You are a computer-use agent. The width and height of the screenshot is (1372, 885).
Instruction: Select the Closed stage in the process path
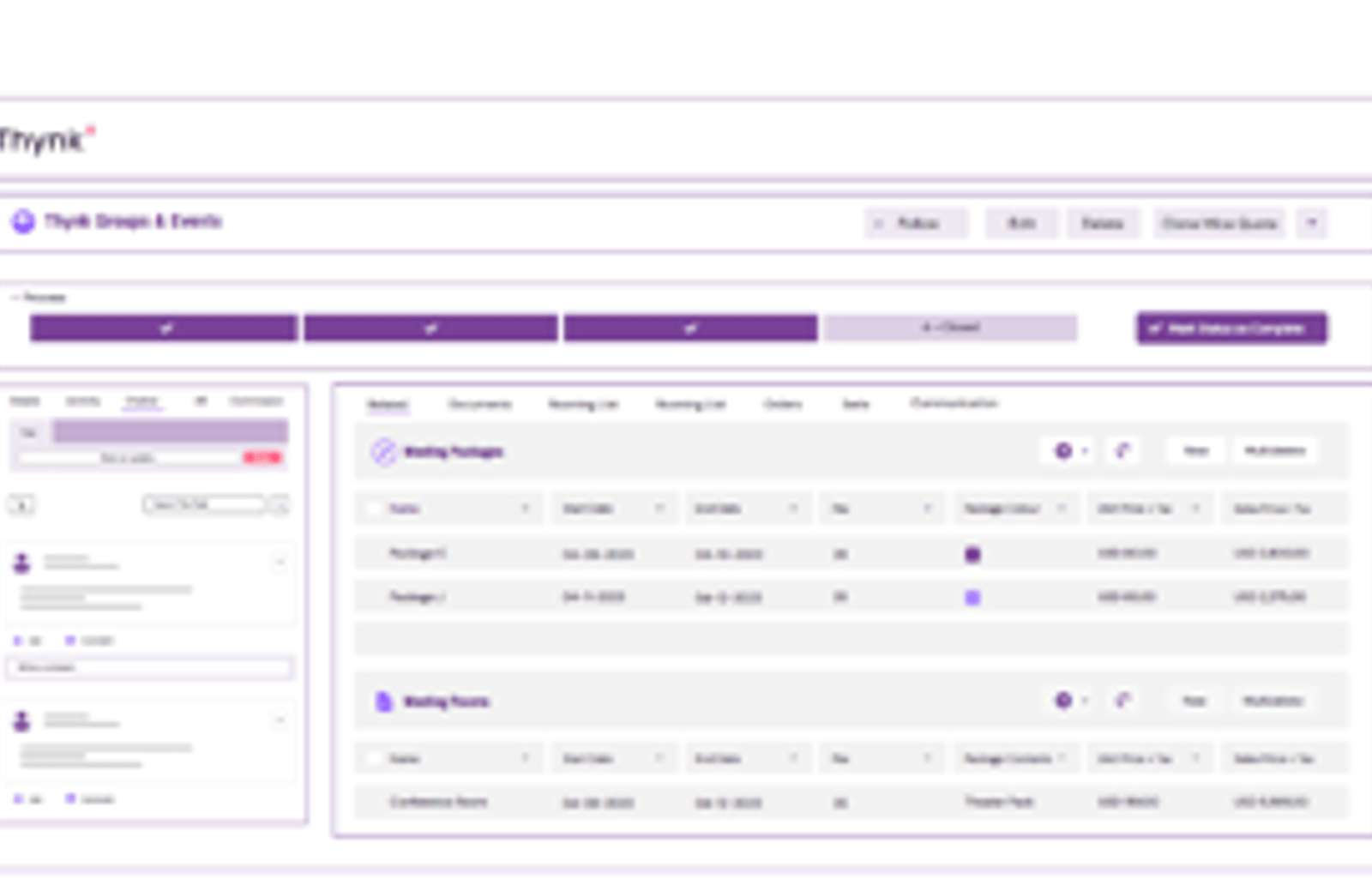(x=950, y=328)
